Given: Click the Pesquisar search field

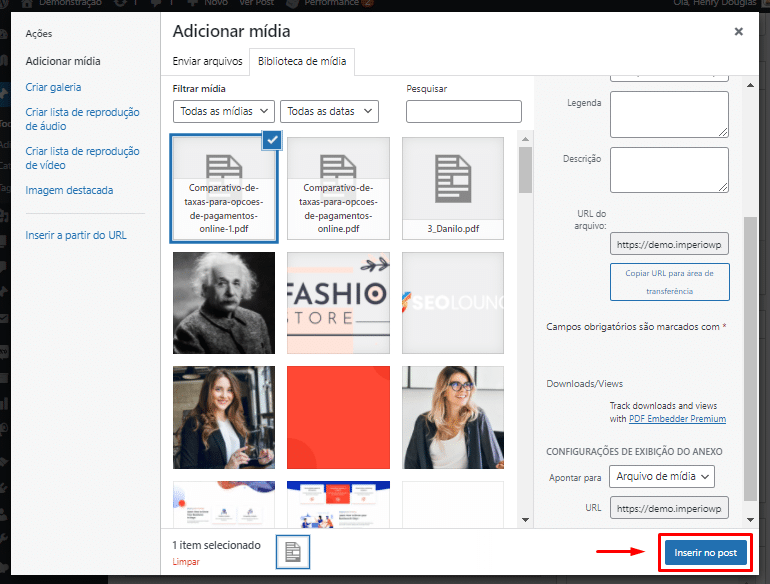Looking at the screenshot, I should click(464, 111).
